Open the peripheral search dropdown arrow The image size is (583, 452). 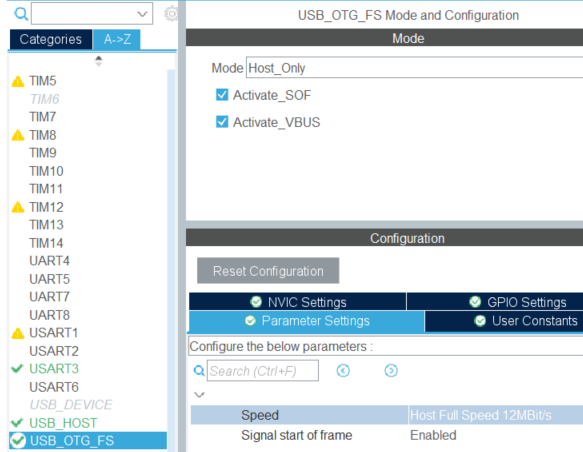coord(142,14)
